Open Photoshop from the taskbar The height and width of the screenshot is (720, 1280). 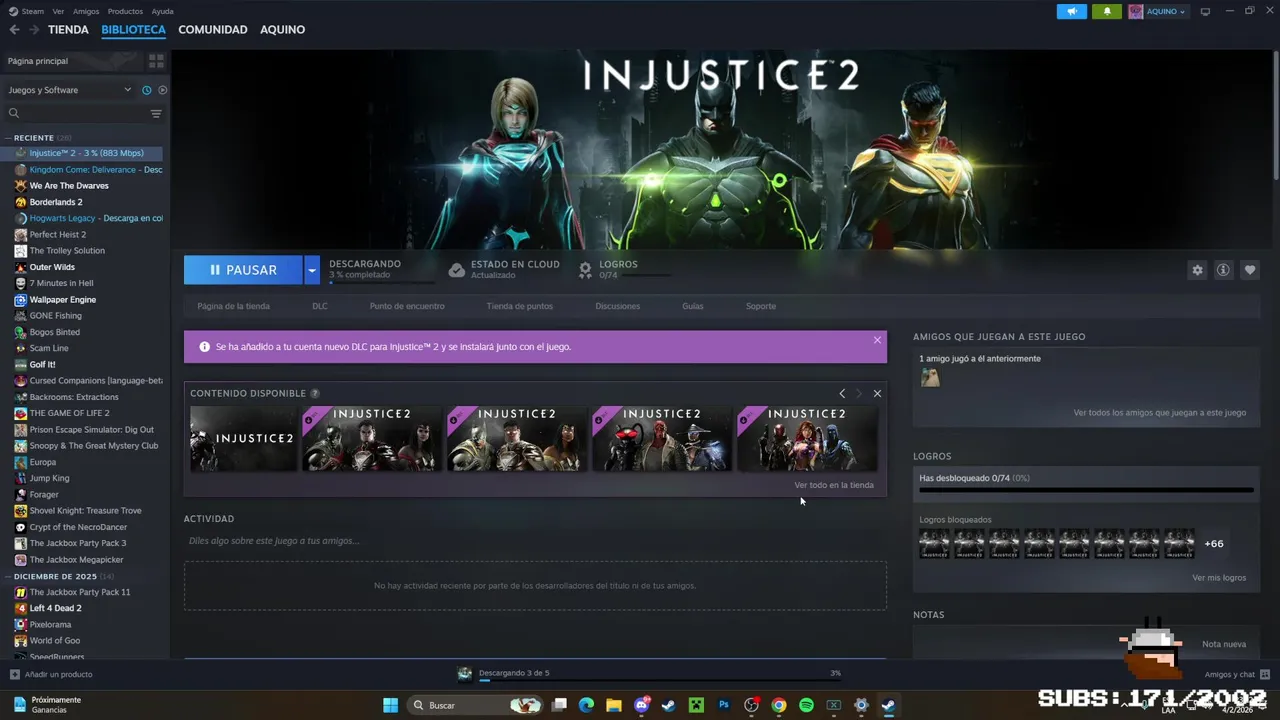pos(724,705)
